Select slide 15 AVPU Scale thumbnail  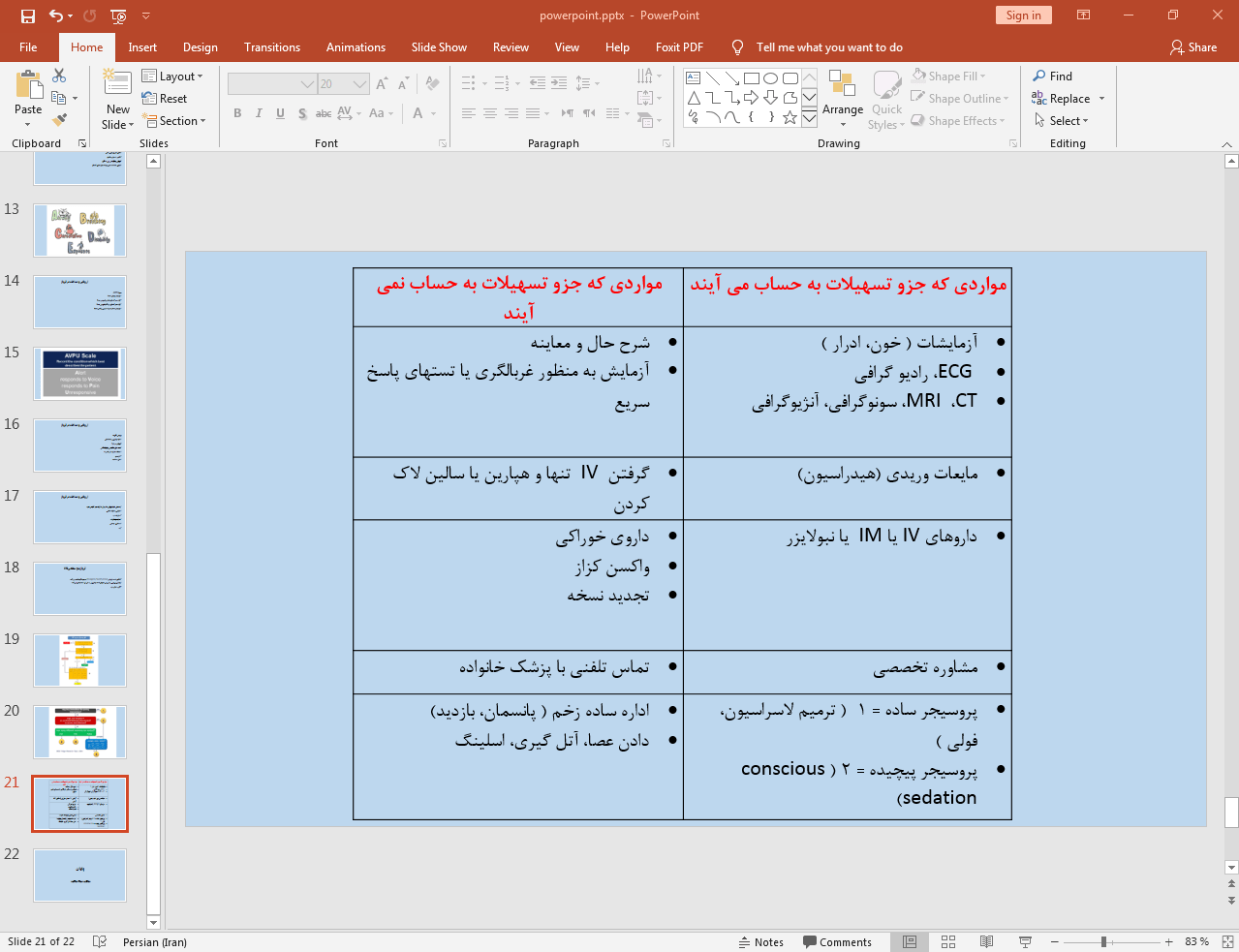click(x=80, y=374)
